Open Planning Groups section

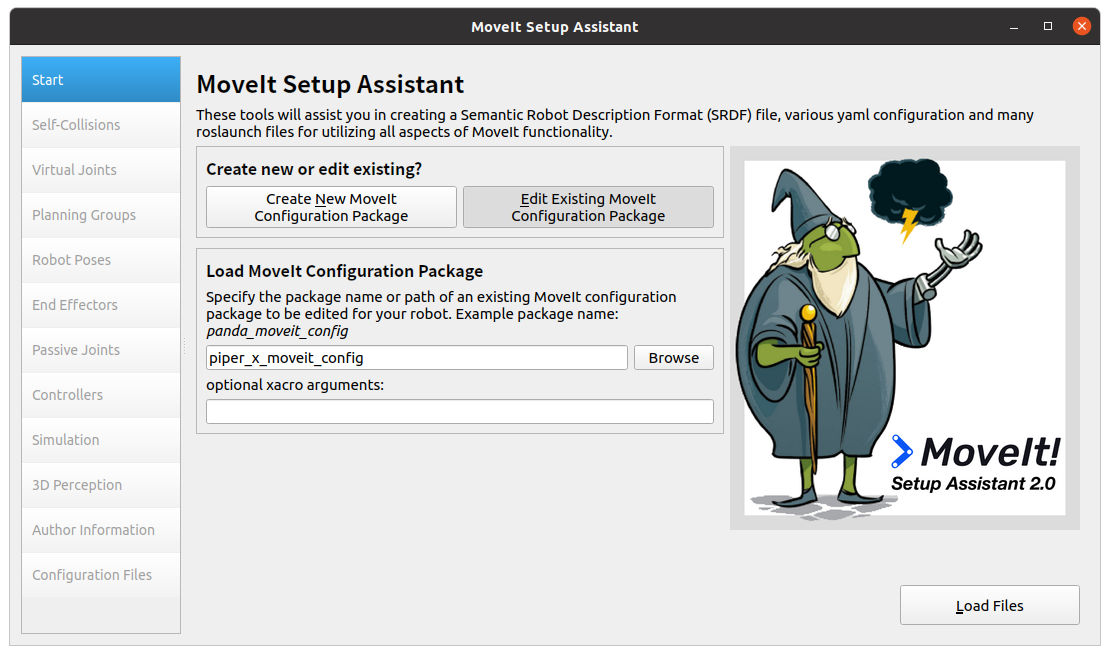(101, 215)
